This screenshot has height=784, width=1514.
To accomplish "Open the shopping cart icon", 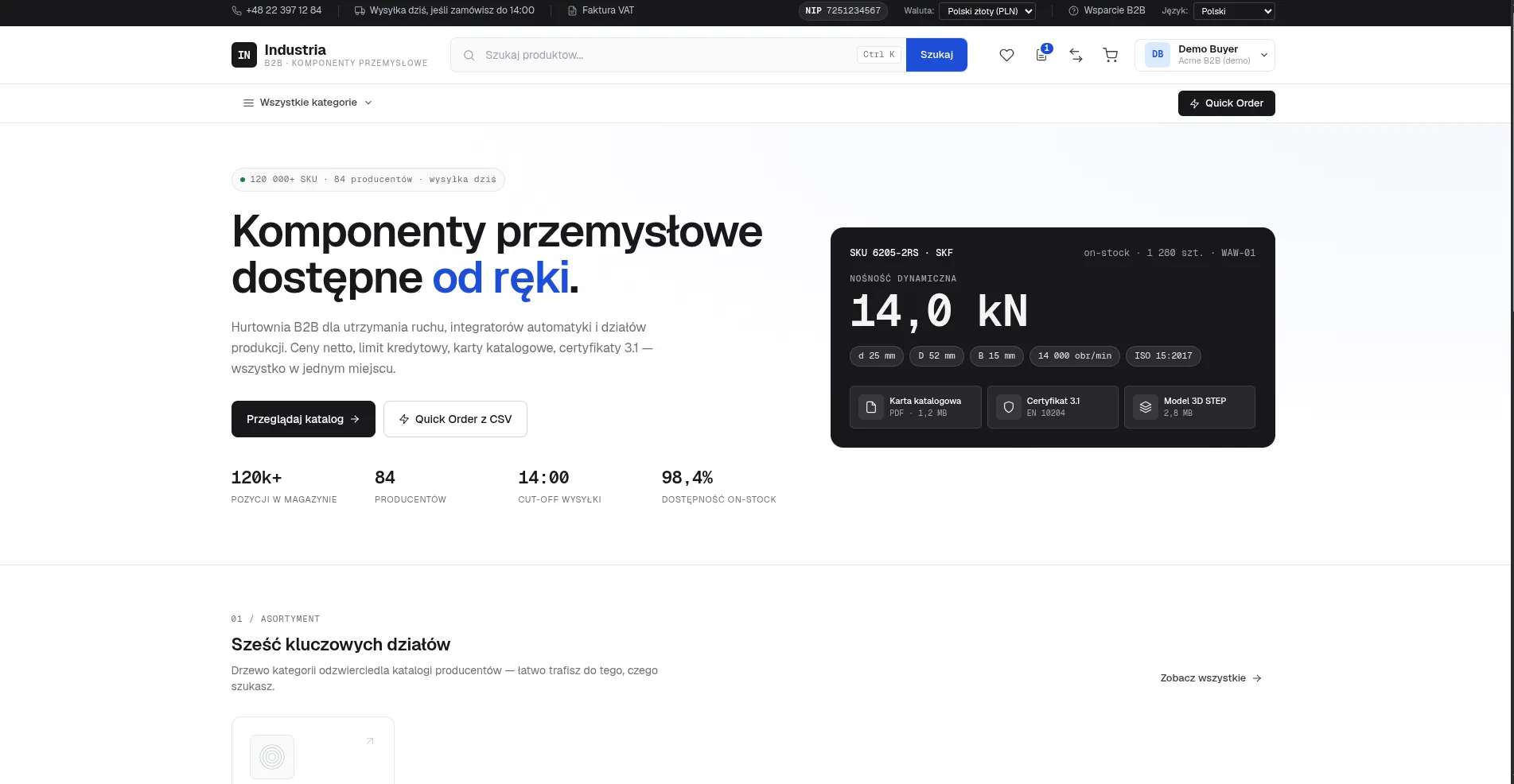I will (x=1111, y=55).
